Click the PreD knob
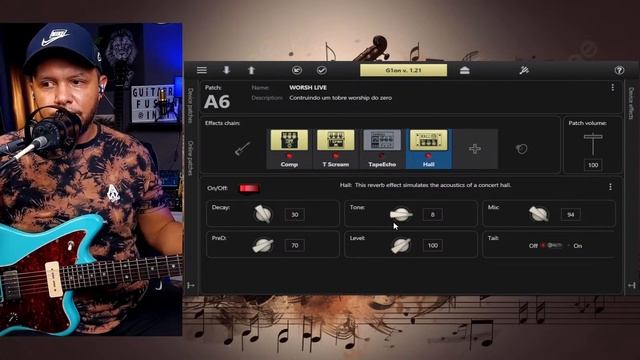The image size is (640, 360). 263,245
